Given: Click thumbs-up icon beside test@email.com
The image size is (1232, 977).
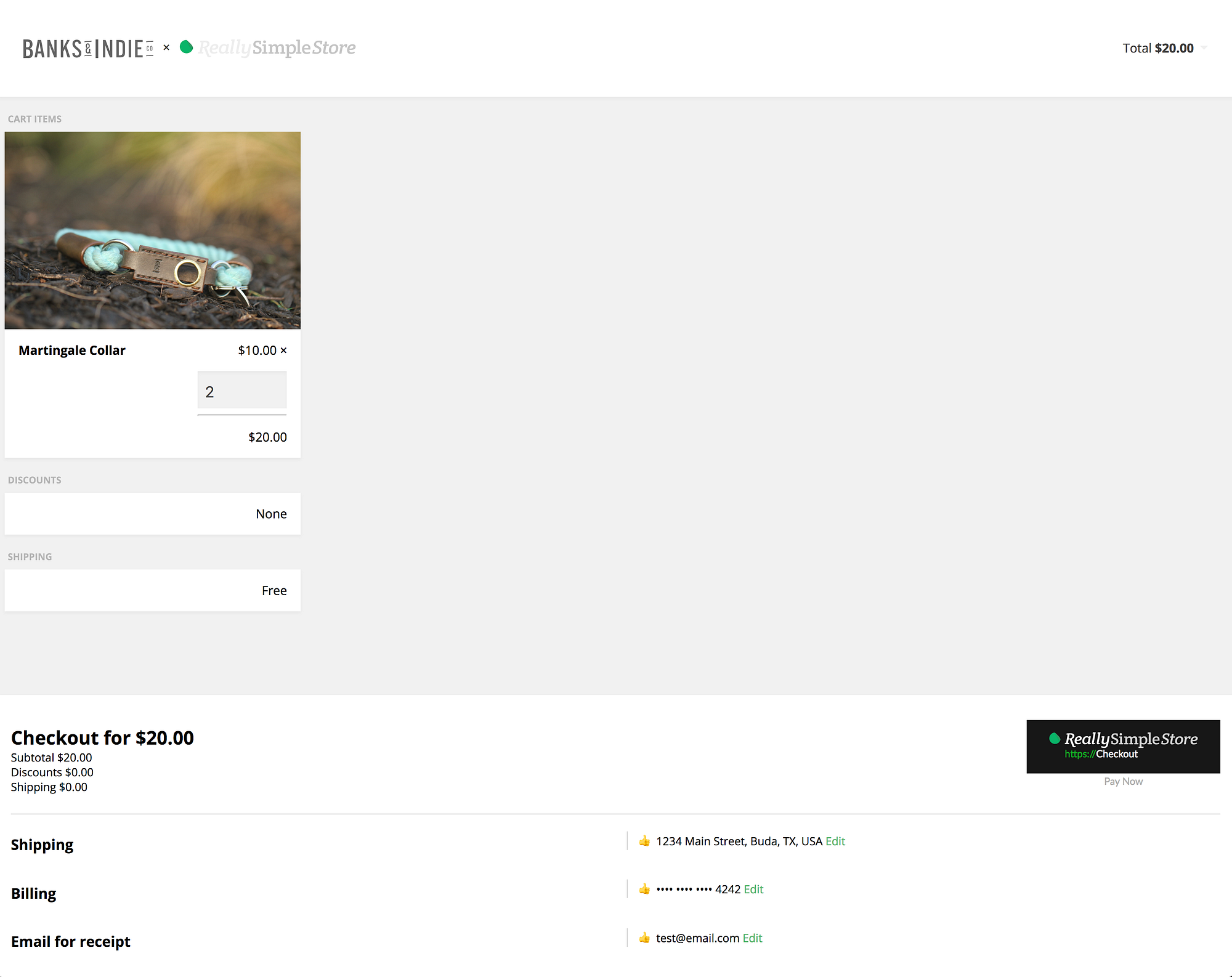Looking at the screenshot, I should (644, 938).
